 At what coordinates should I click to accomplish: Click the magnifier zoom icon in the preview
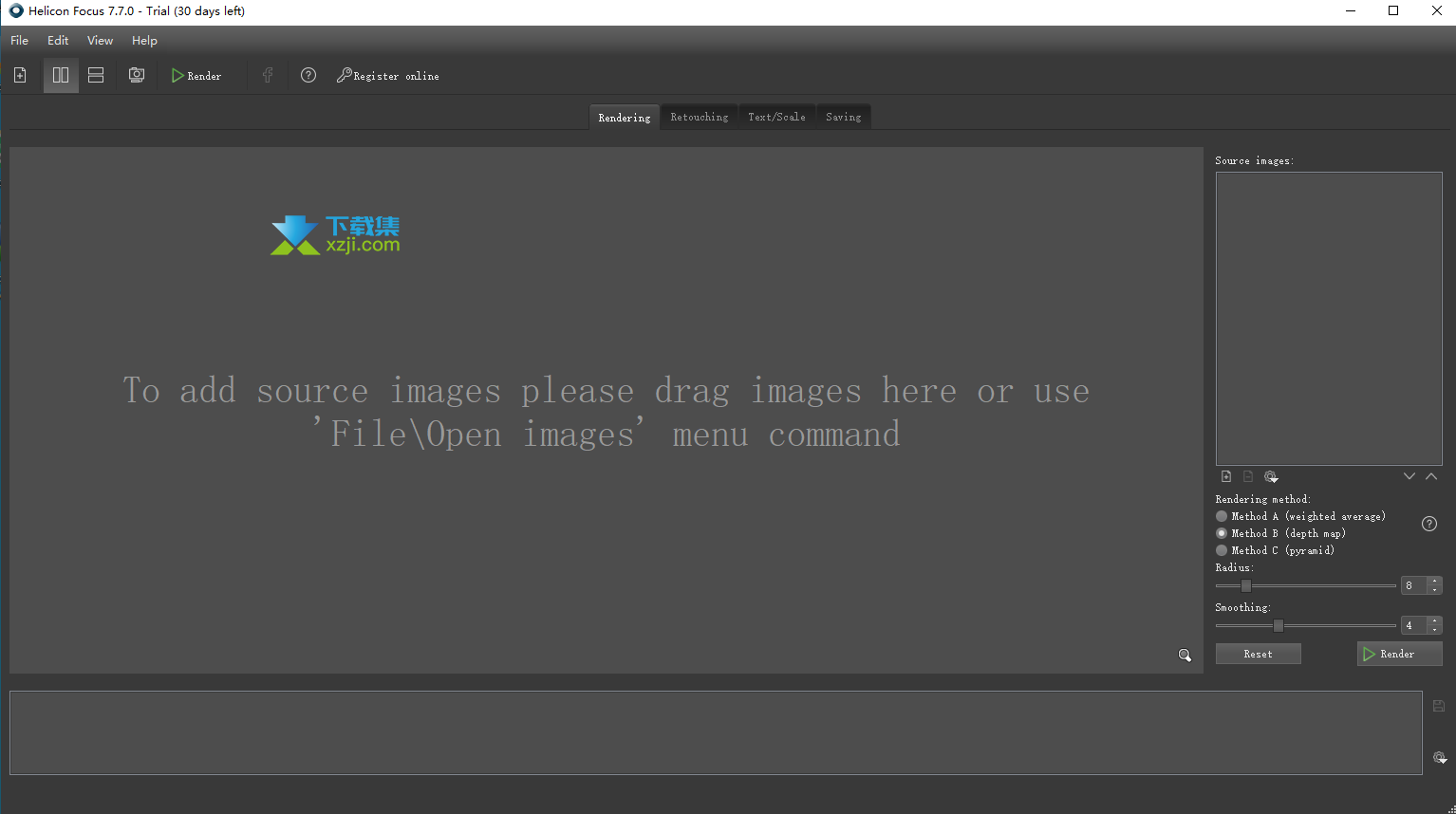(1185, 656)
